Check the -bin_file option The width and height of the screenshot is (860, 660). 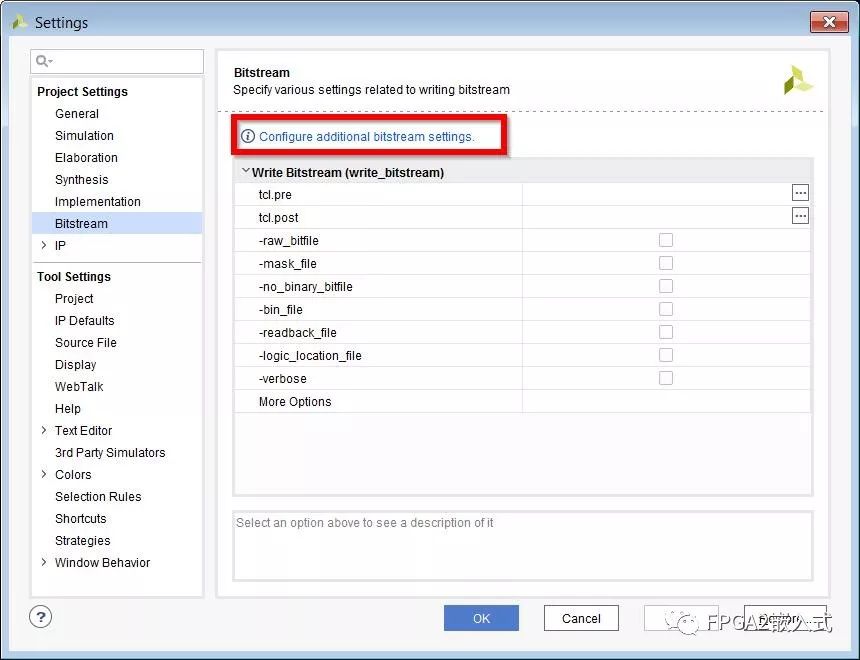coord(666,309)
